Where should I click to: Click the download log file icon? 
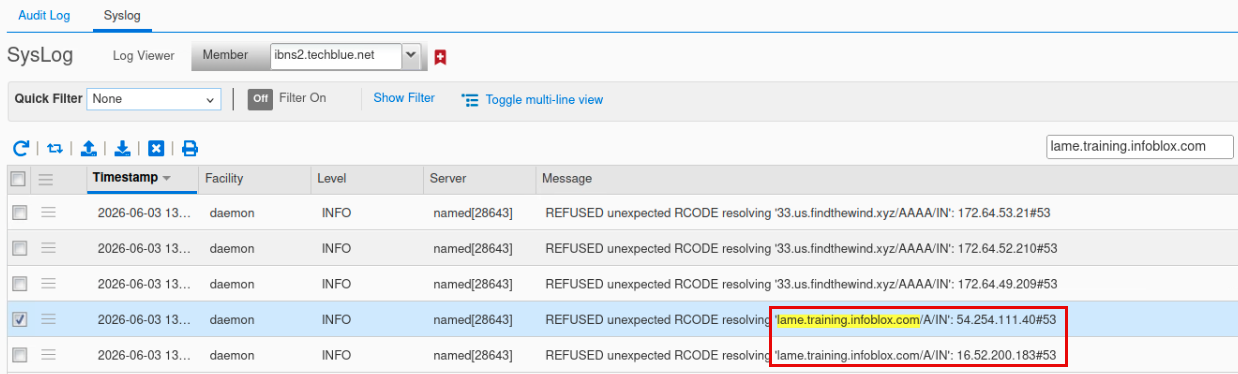tap(122, 148)
